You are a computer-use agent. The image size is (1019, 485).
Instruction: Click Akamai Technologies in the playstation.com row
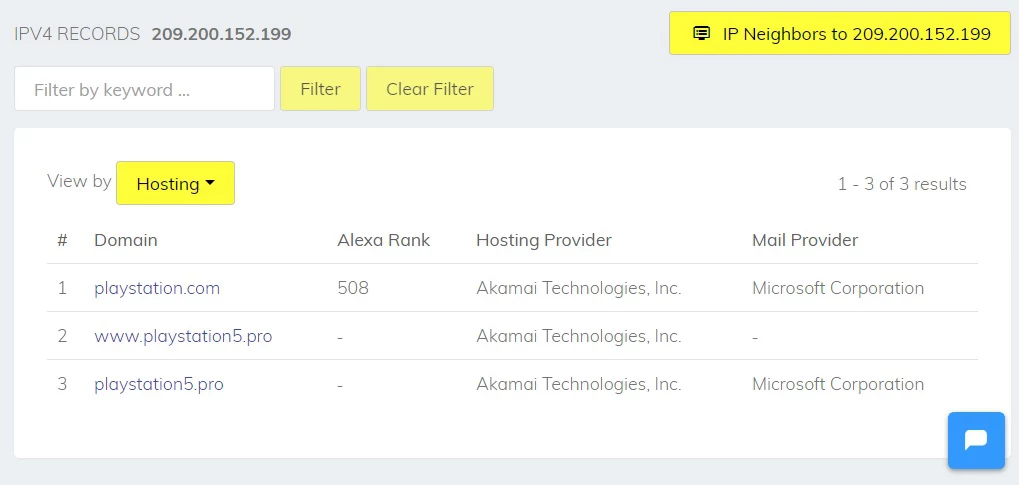pyautogui.click(x=579, y=288)
